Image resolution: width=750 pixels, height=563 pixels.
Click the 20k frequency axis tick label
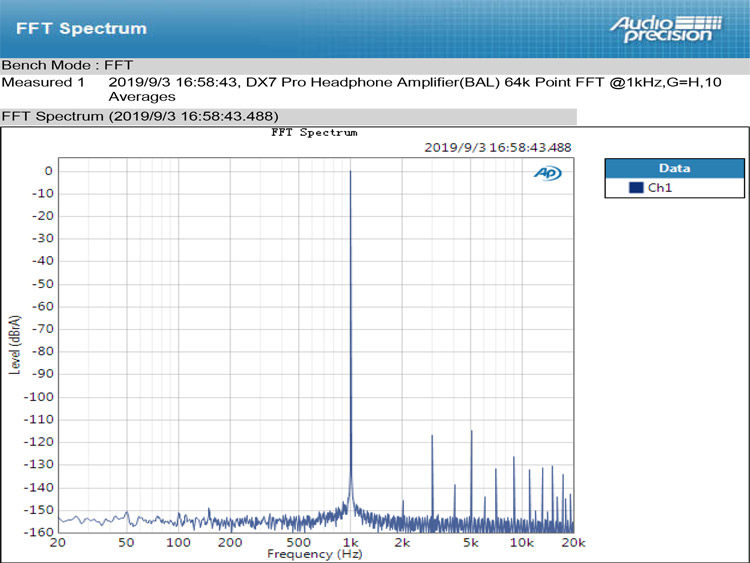coord(573,542)
